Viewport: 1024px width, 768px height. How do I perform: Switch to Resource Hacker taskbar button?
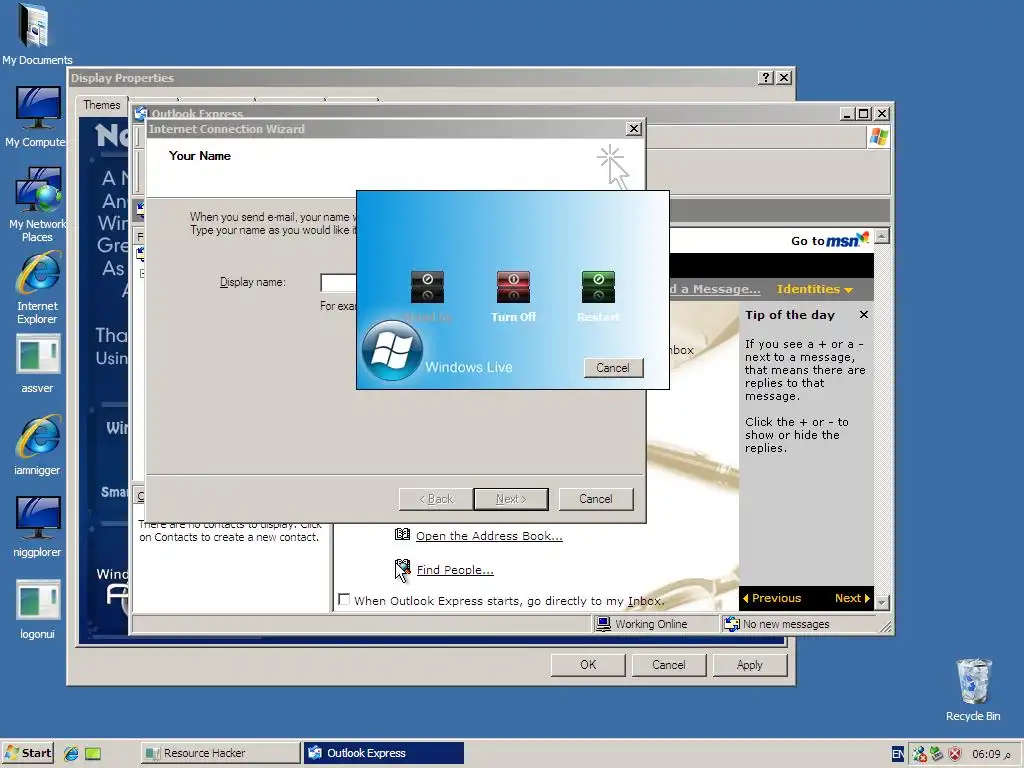pyautogui.click(x=220, y=753)
